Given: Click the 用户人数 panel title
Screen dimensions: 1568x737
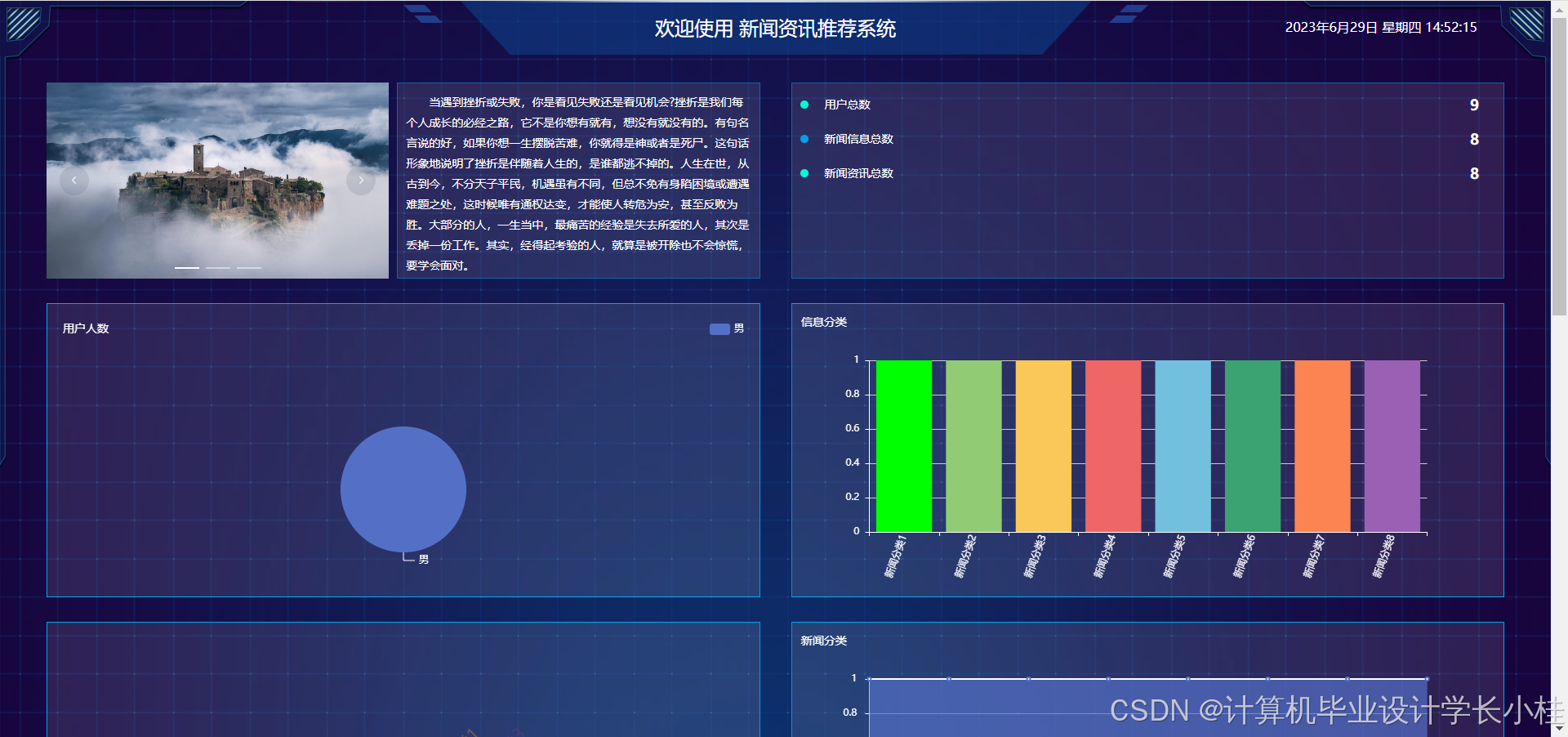Looking at the screenshot, I should (84, 328).
